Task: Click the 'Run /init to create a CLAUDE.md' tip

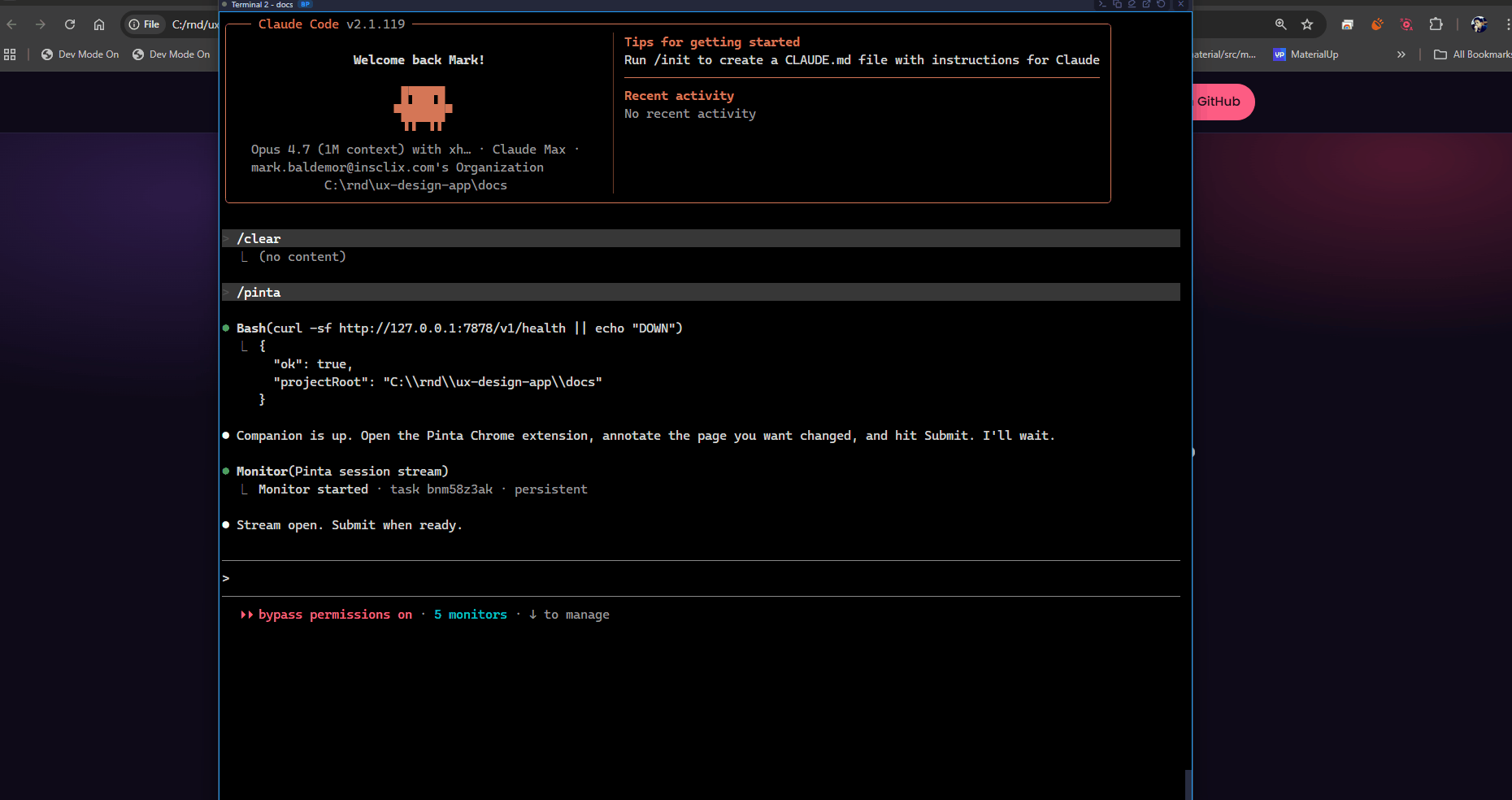Action: [x=862, y=60]
